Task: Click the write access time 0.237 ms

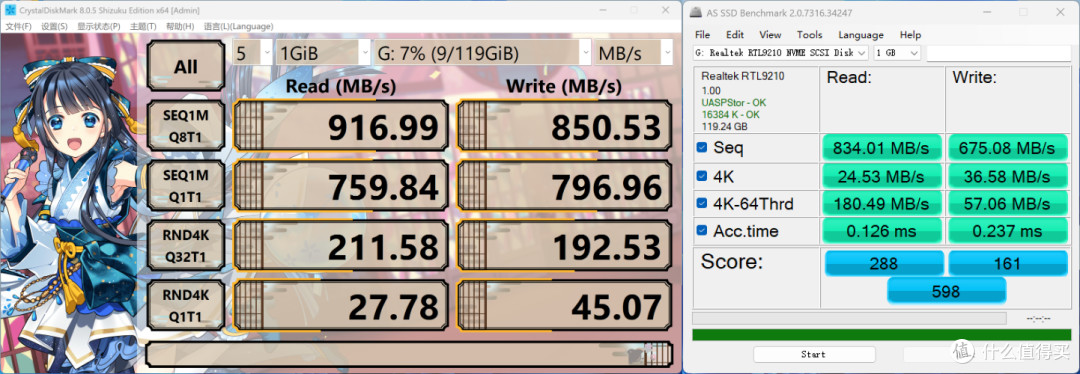Action: [1008, 231]
